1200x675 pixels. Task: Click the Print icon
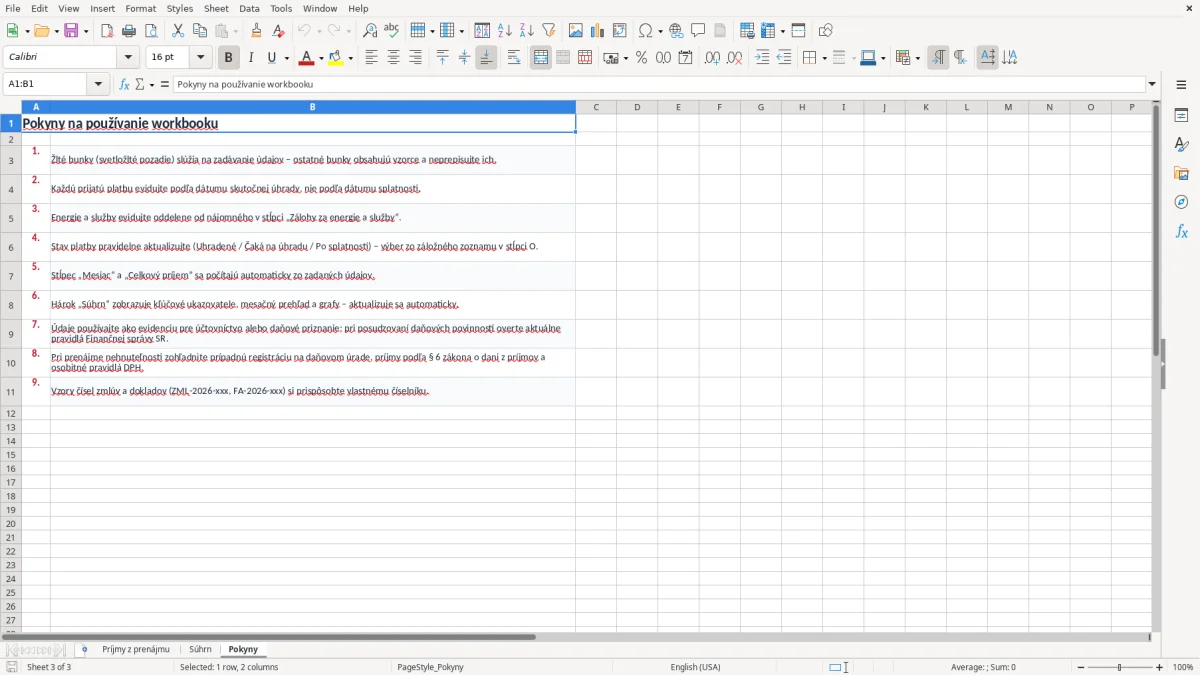coord(129,31)
